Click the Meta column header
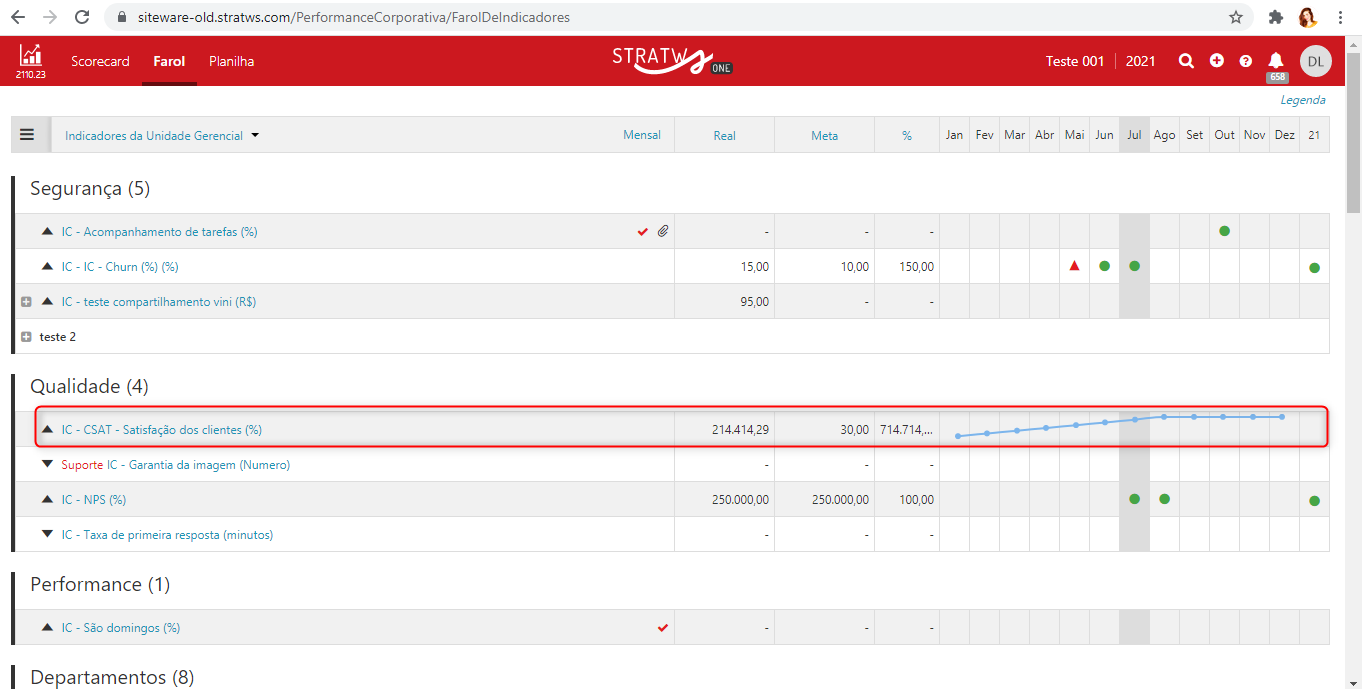This screenshot has width=1362, height=689. pyautogui.click(x=824, y=135)
